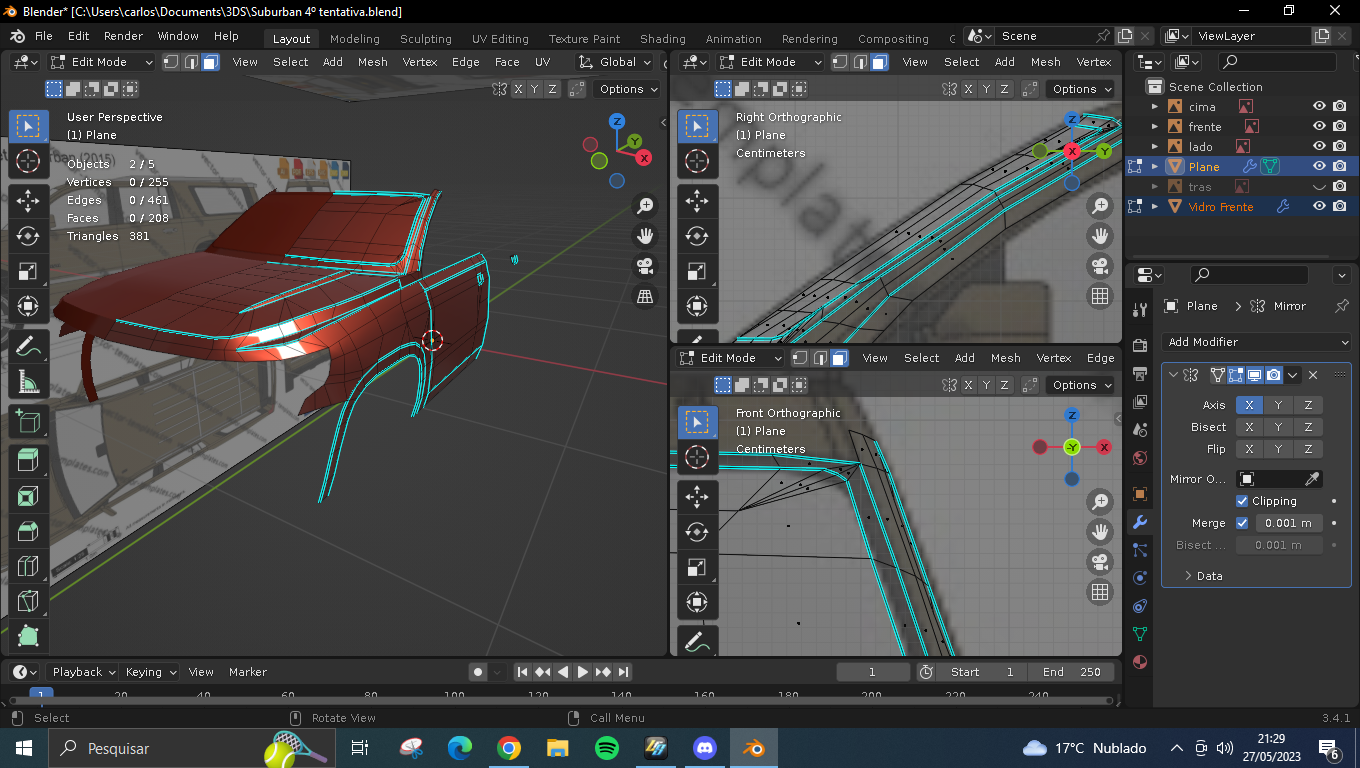Viewport: 1360px width, 768px height.
Task: Select the Move tool in left toolbar
Action: point(28,201)
